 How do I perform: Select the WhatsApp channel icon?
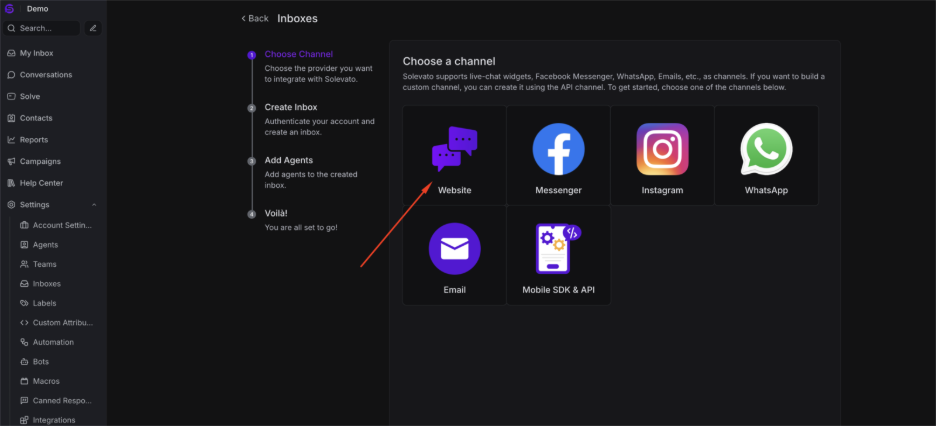[x=766, y=149]
